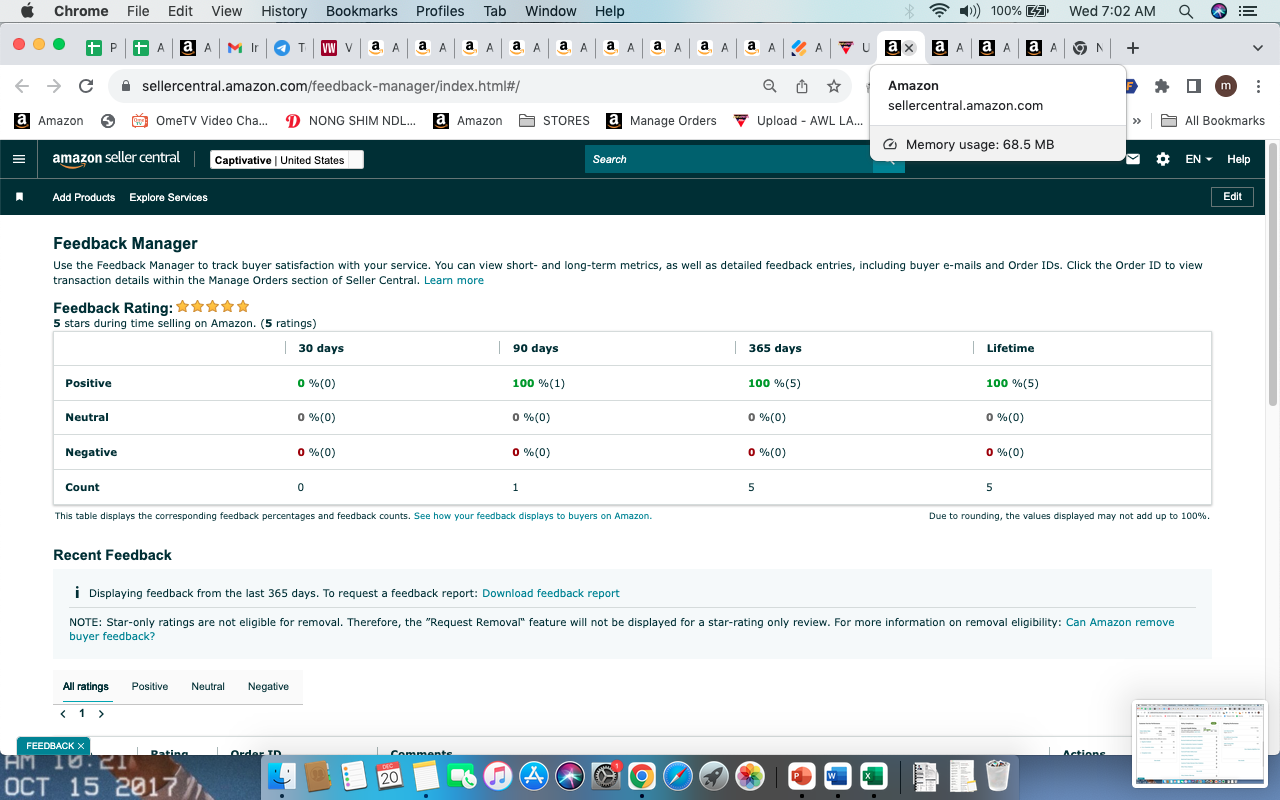Open Spotlight search in the menu bar
Image resolution: width=1280 pixels, height=800 pixels.
coord(1186,11)
